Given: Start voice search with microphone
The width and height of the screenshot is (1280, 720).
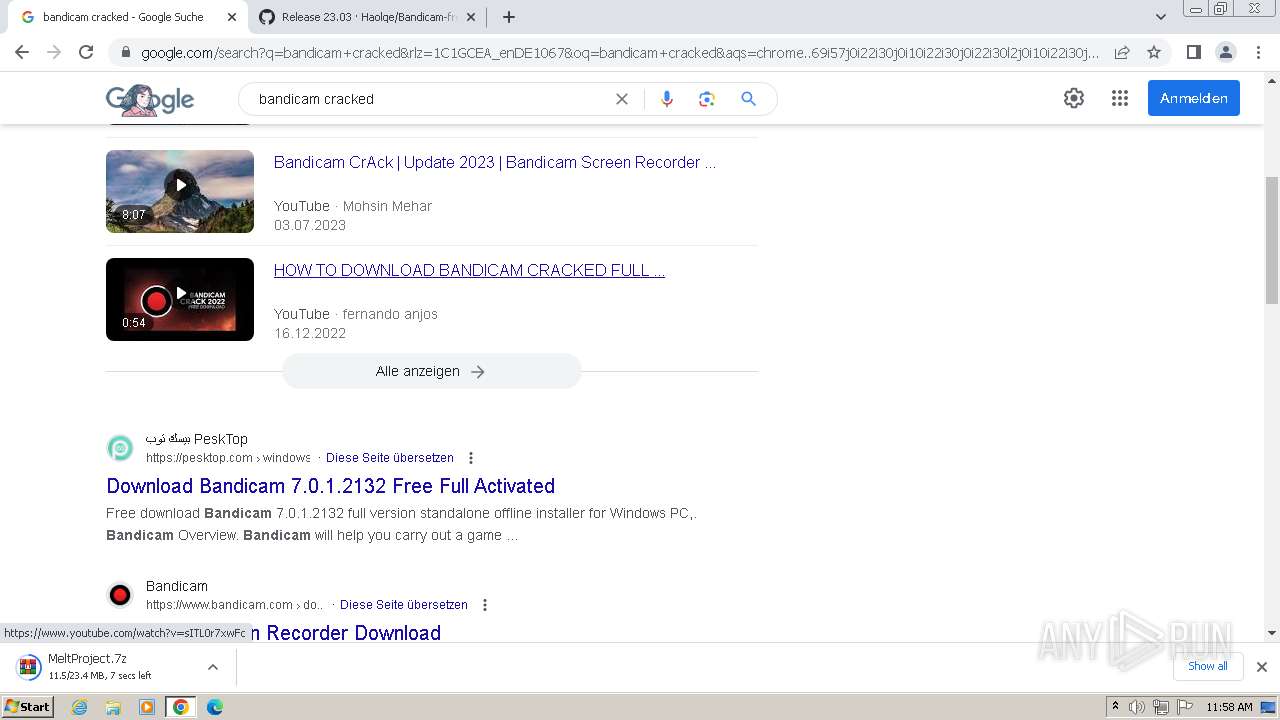Looking at the screenshot, I should tap(667, 99).
